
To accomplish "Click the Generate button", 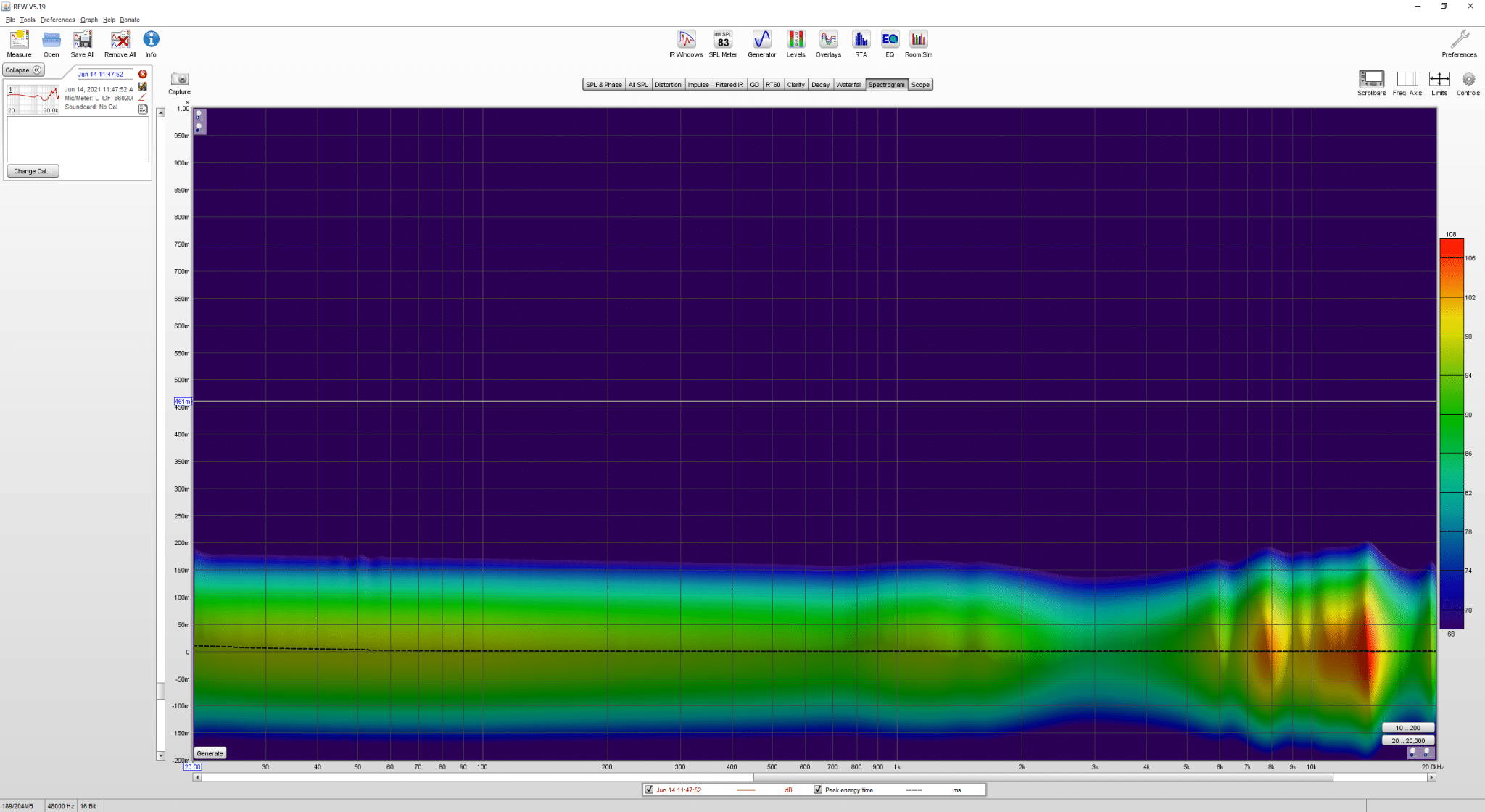I will 210,753.
